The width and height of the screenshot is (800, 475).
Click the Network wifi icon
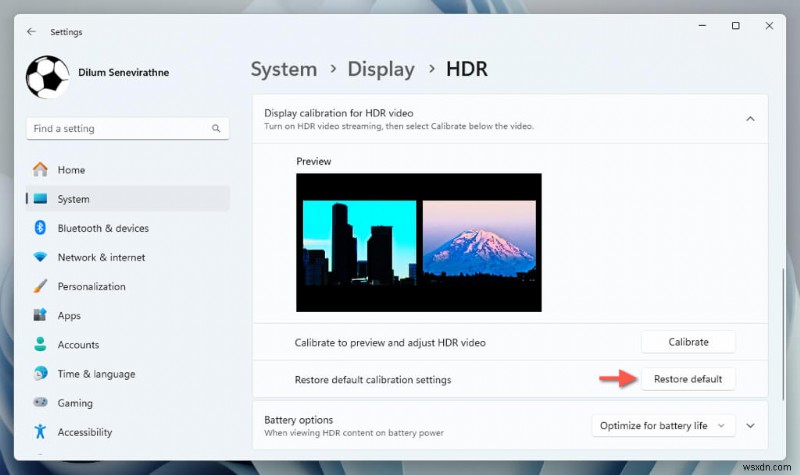coord(40,257)
